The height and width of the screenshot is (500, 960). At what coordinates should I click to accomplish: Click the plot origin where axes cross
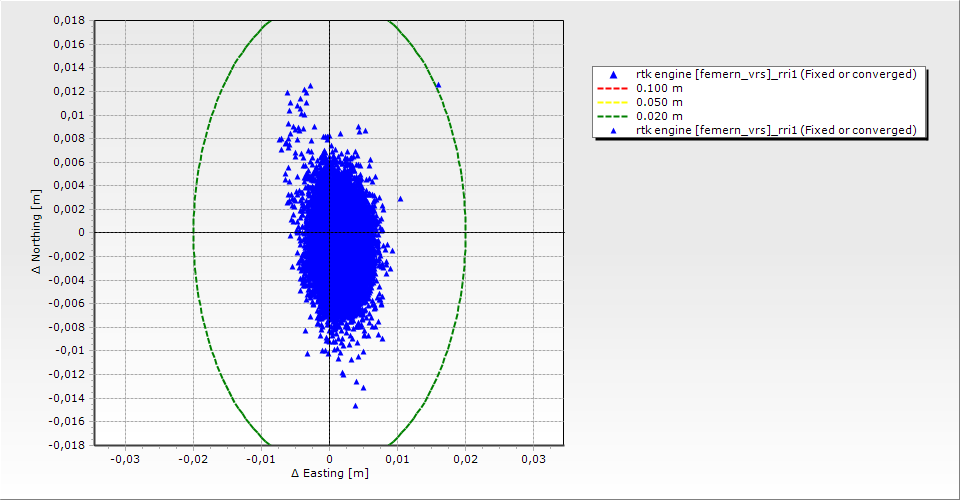[329, 232]
